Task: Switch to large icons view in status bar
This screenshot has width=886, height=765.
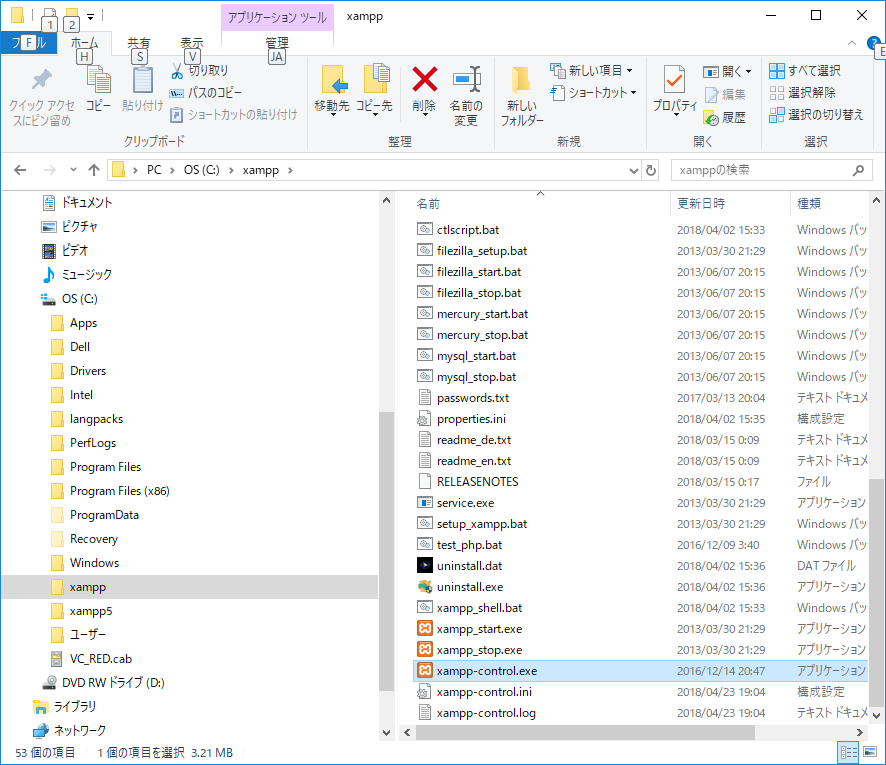Action: [x=870, y=753]
